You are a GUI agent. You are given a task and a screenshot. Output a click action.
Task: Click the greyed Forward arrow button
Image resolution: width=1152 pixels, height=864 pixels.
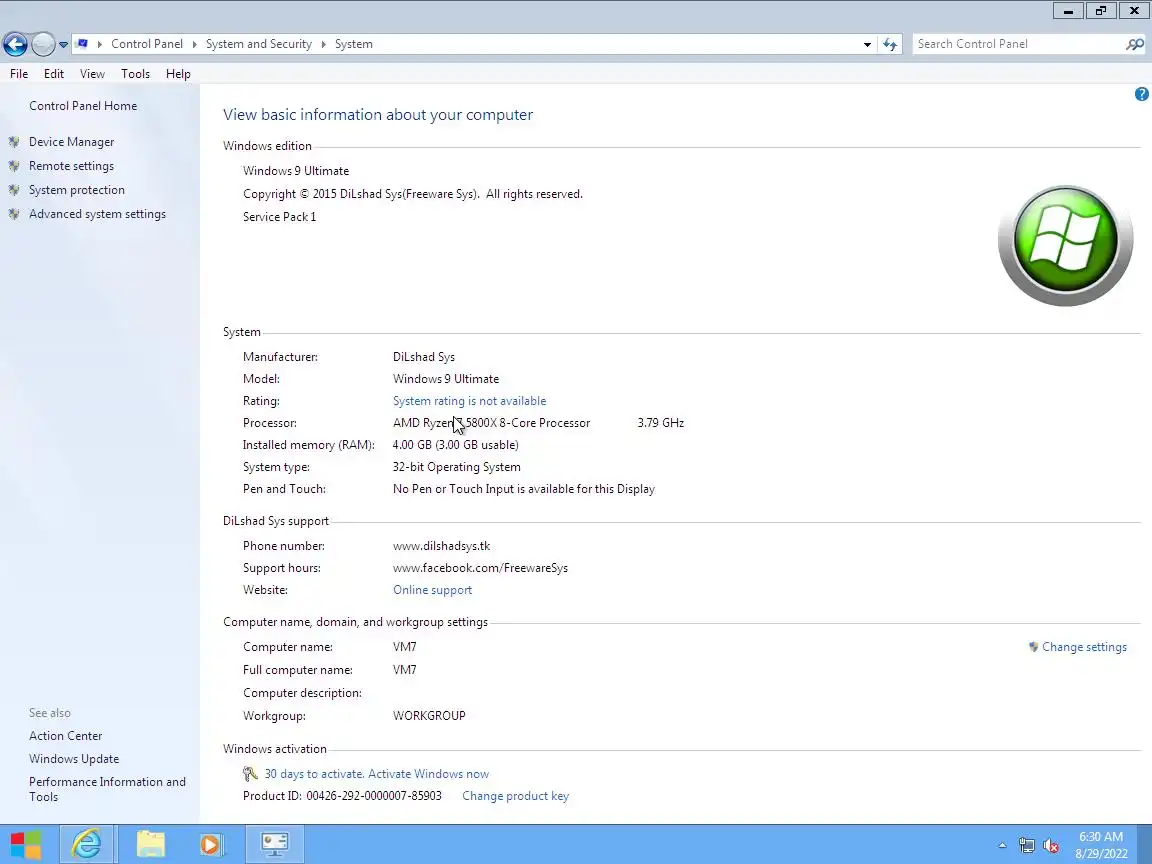[x=43, y=44]
